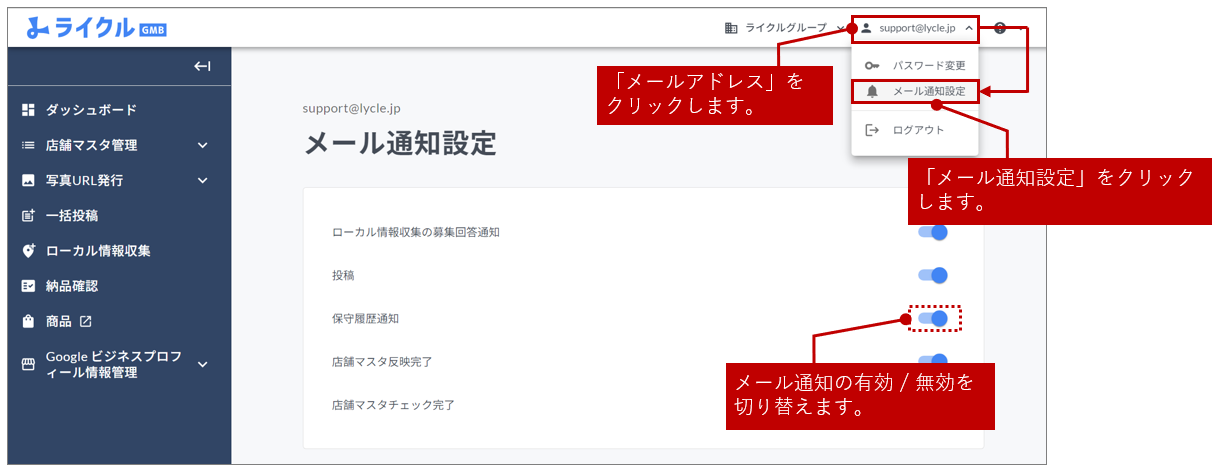Click the ダッシュボード grid icon
This screenshot has width=1216, height=468.
click(28, 110)
